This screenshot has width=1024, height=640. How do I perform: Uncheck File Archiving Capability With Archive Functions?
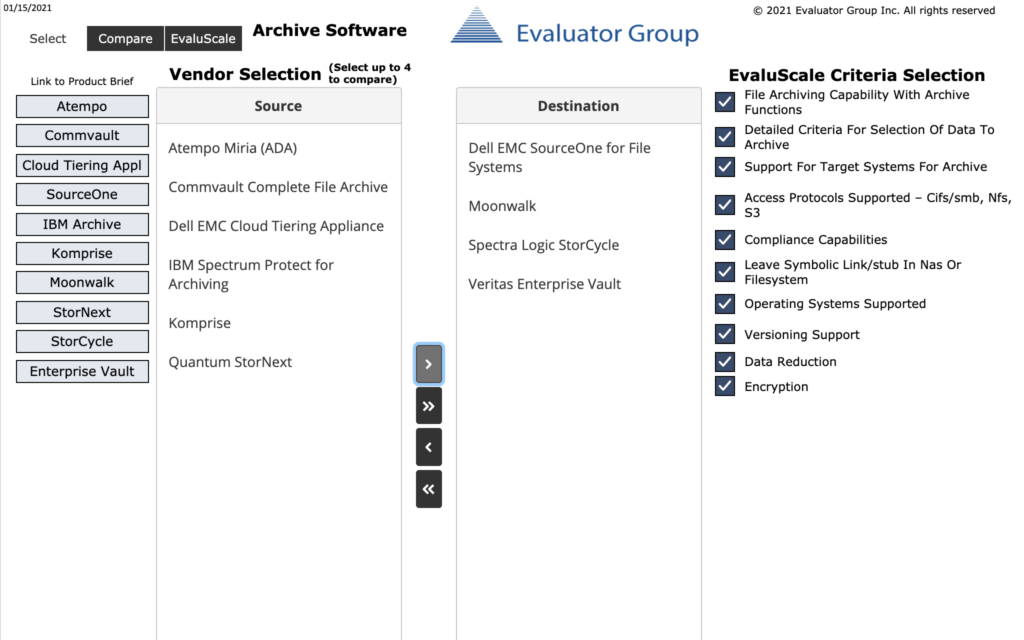click(x=724, y=102)
